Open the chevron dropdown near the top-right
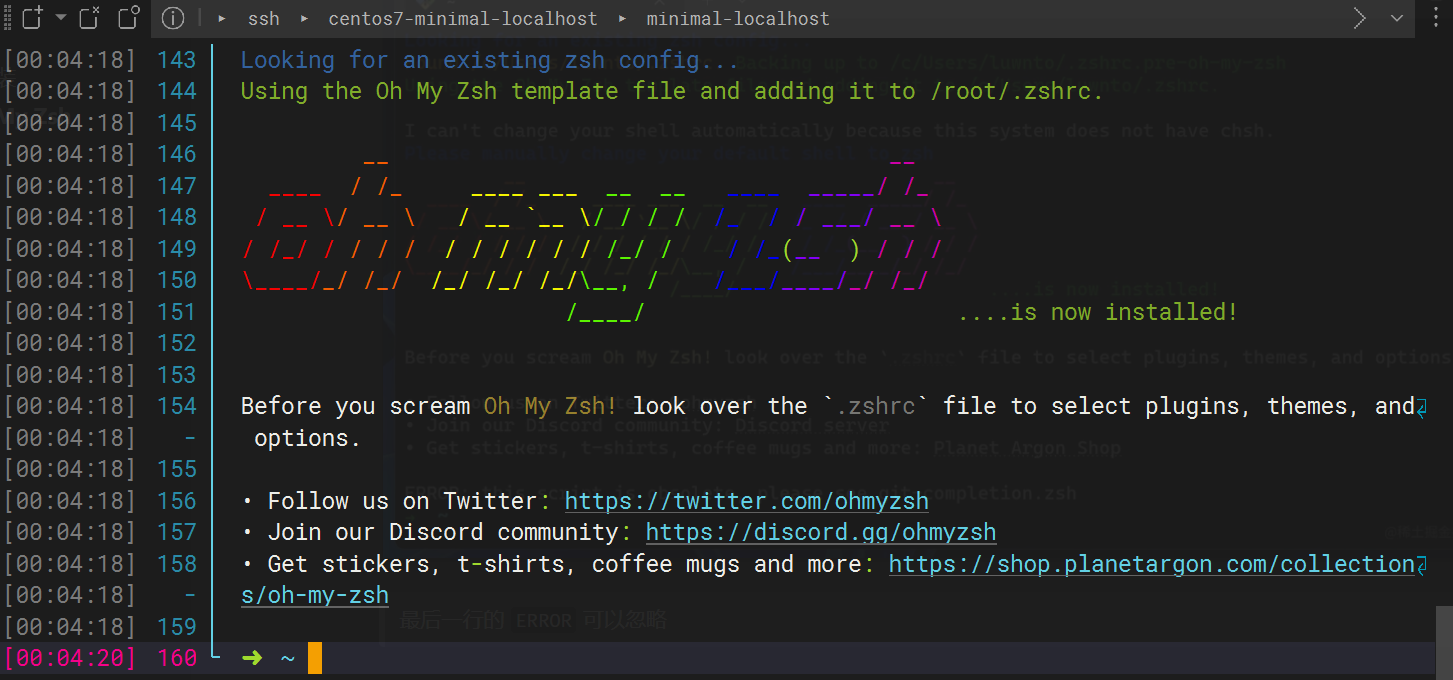The height and width of the screenshot is (680, 1453). click(1398, 17)
